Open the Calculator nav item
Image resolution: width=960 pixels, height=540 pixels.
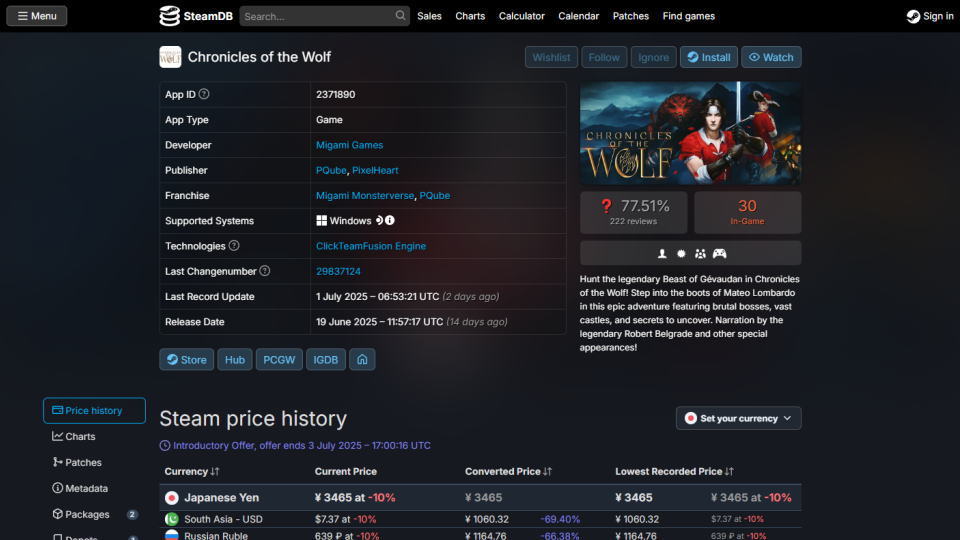(x=522, y=16)
